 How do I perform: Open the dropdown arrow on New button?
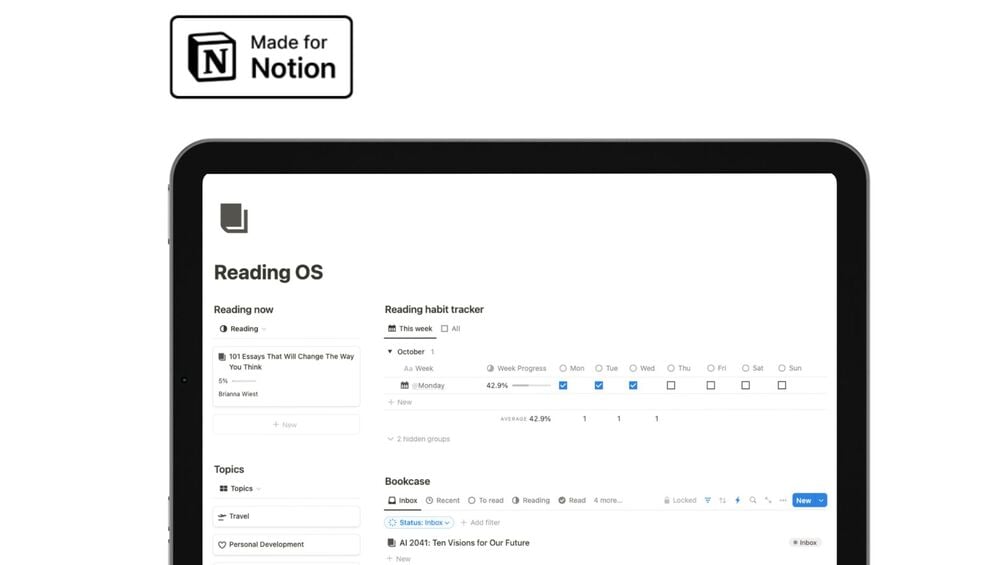pos(821,500)
